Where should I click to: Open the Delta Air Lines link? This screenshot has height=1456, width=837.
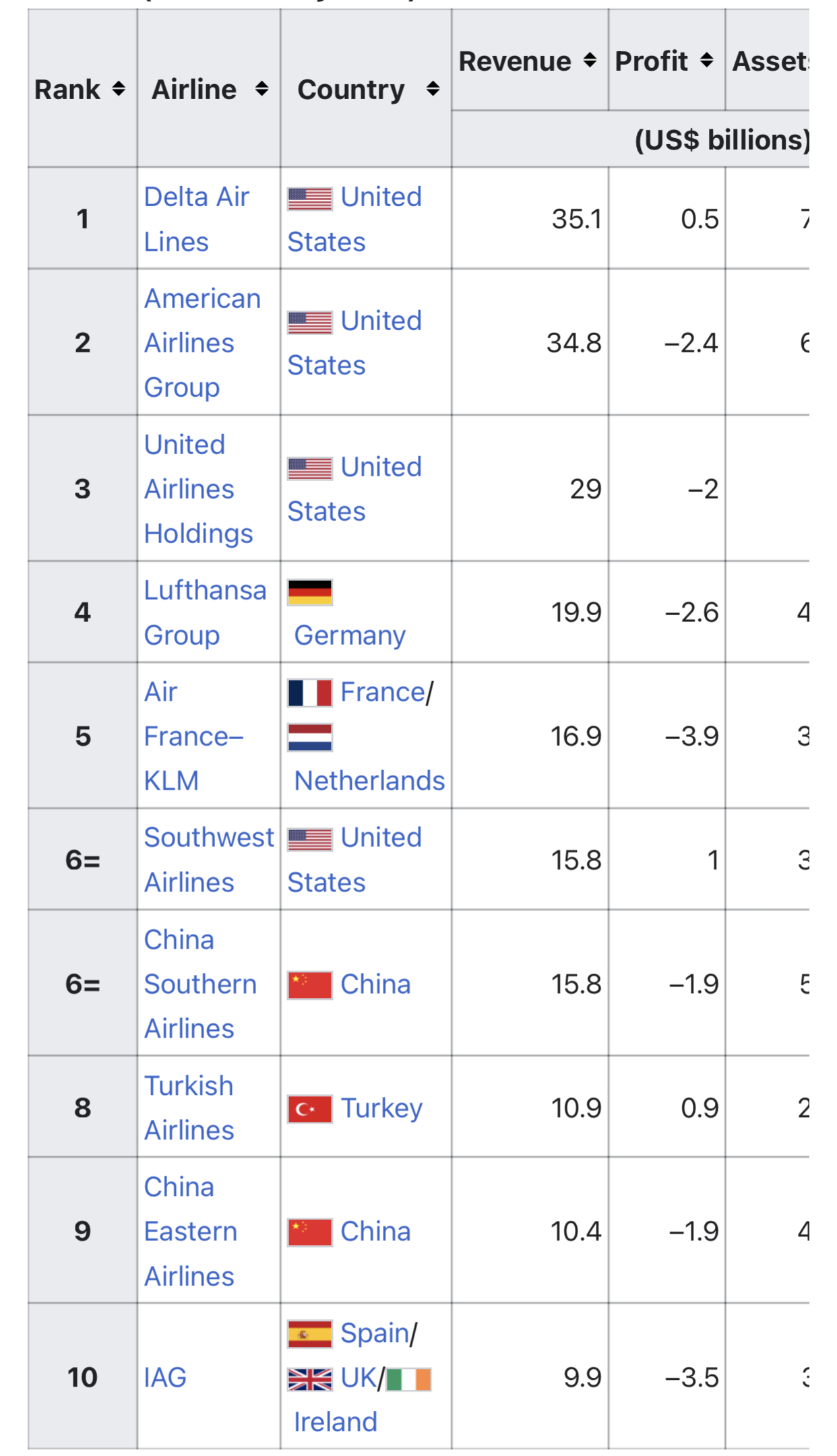(196, 219)
